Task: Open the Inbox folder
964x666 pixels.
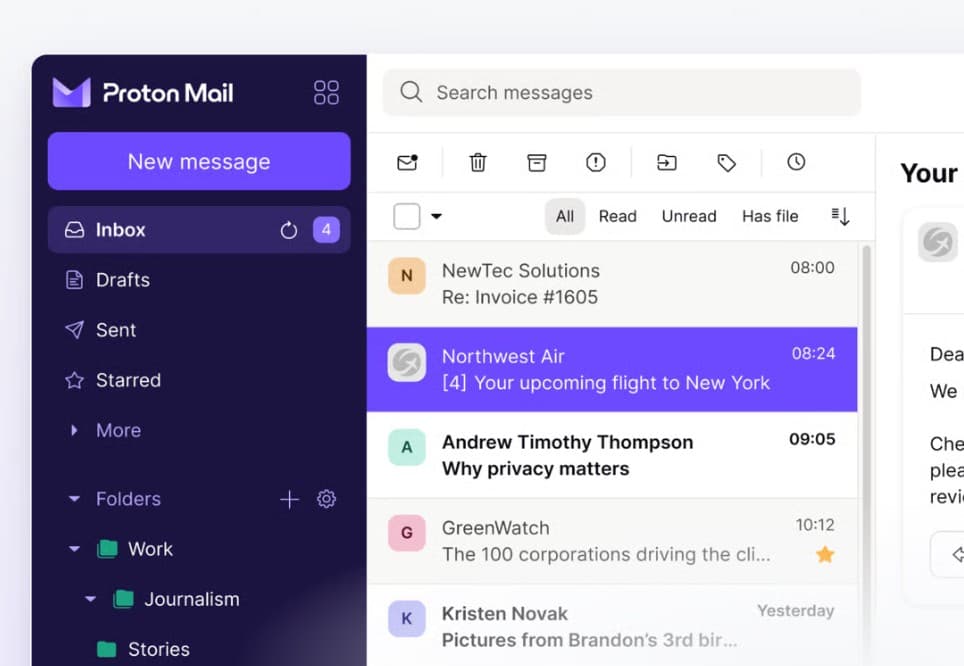Action: click(x=199, y=230)
